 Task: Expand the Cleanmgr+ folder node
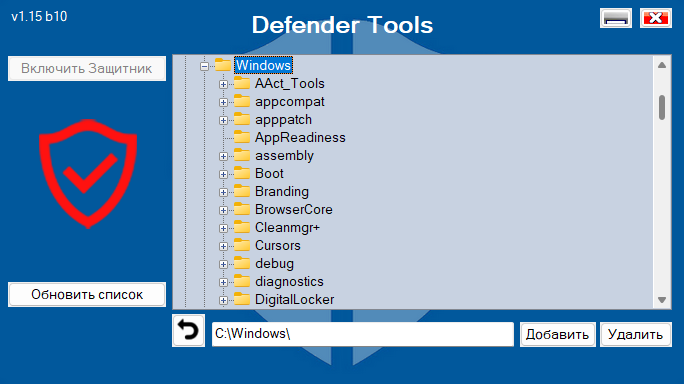[223, 228]
